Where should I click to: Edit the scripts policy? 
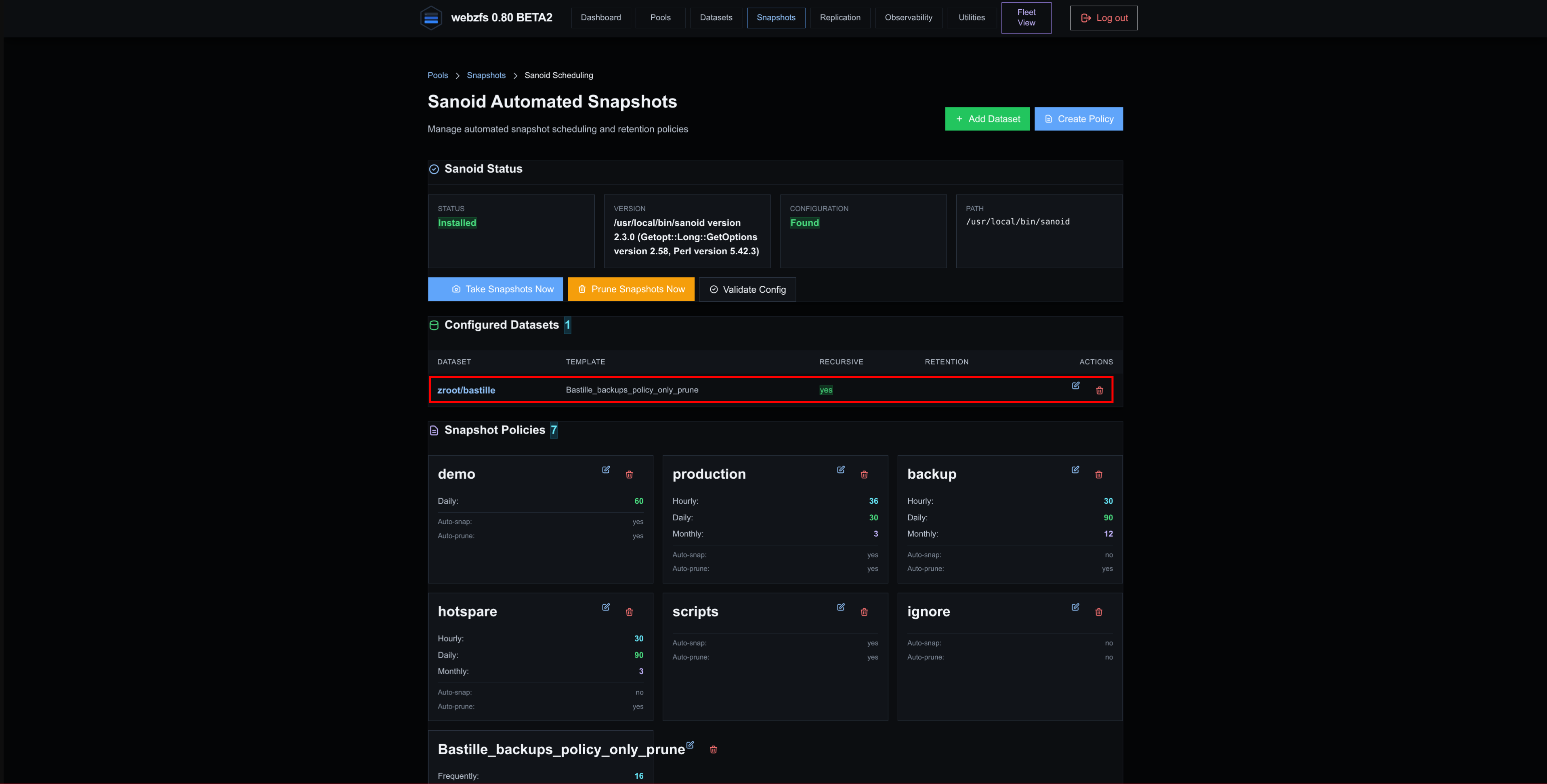pos(841,607)
